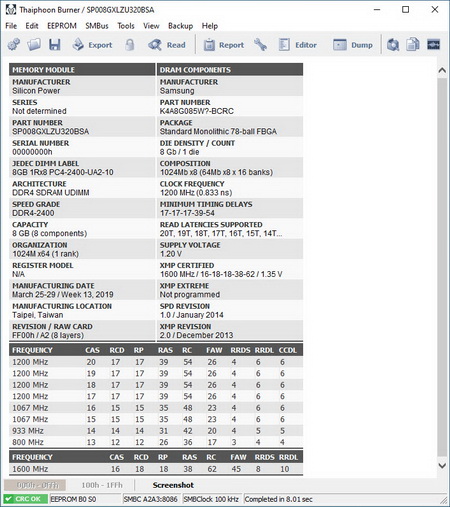This screenshot has height=507, width=450.
Task: Click the scrollbar down arrow
Action: [x=442, y=465]
